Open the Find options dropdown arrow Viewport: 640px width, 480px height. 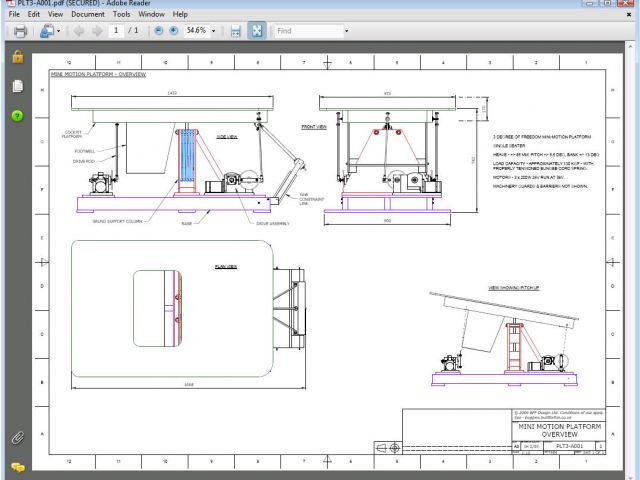346,31
